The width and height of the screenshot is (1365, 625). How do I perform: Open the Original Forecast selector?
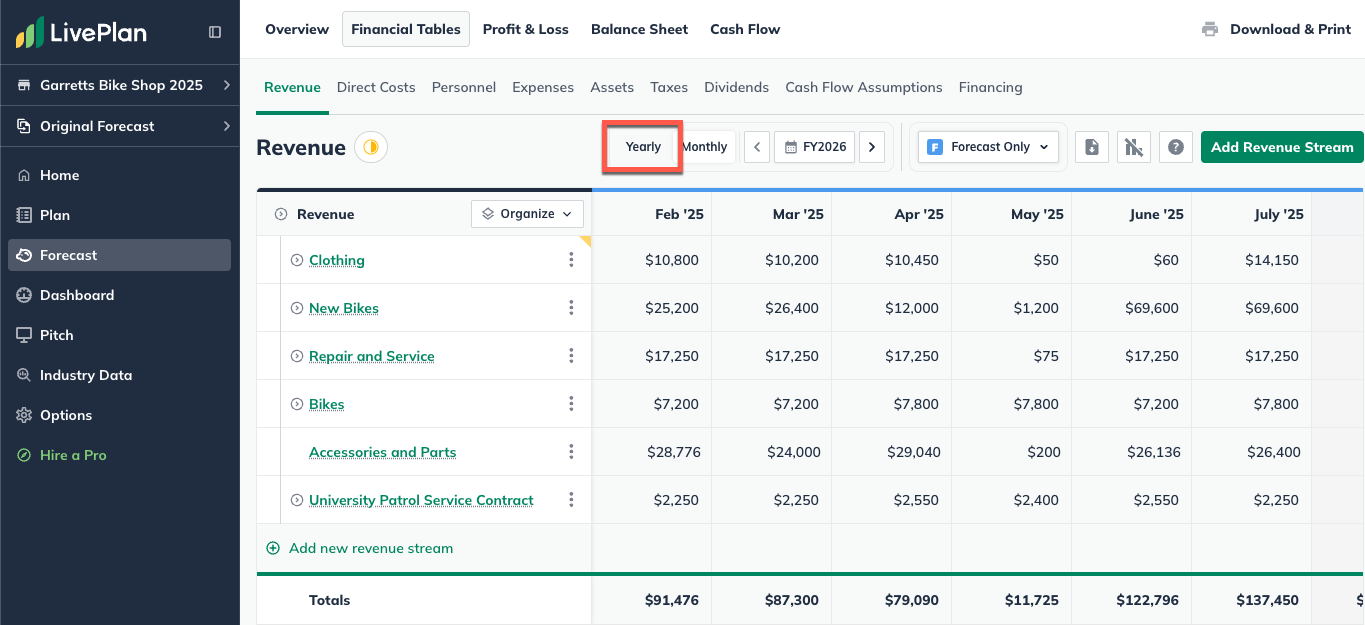[x=120, y=126]
